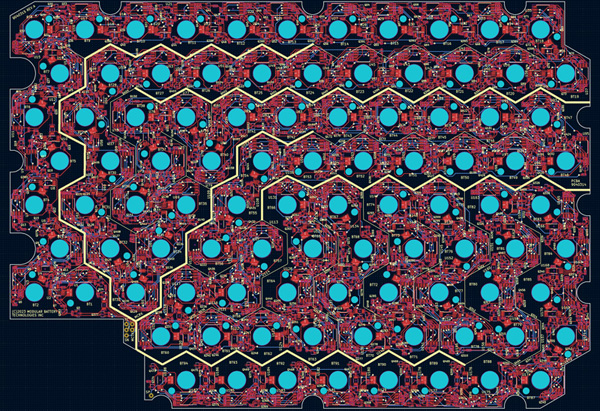The height and width of the screenshot is (411, 600).
Task: Select the BT2 cyan pad at bottom-left
Action: coord(33,290)
